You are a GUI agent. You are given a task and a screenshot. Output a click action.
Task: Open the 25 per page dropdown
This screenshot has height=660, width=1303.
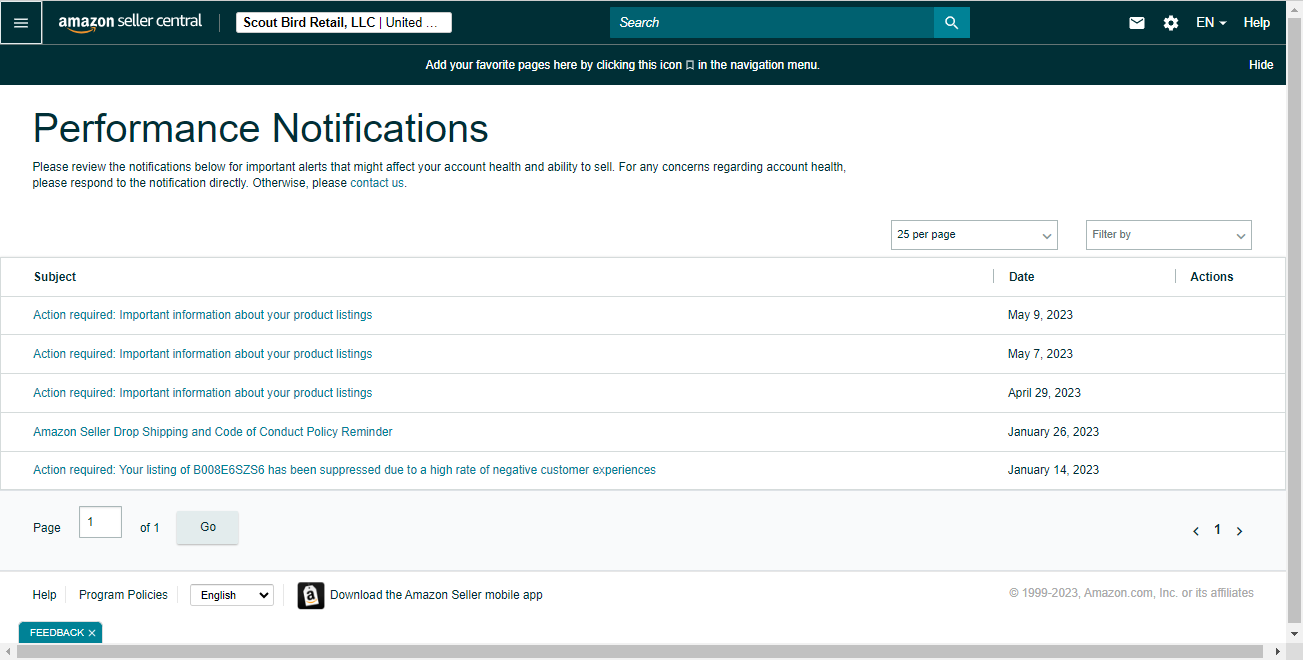[x=974, y=235]
